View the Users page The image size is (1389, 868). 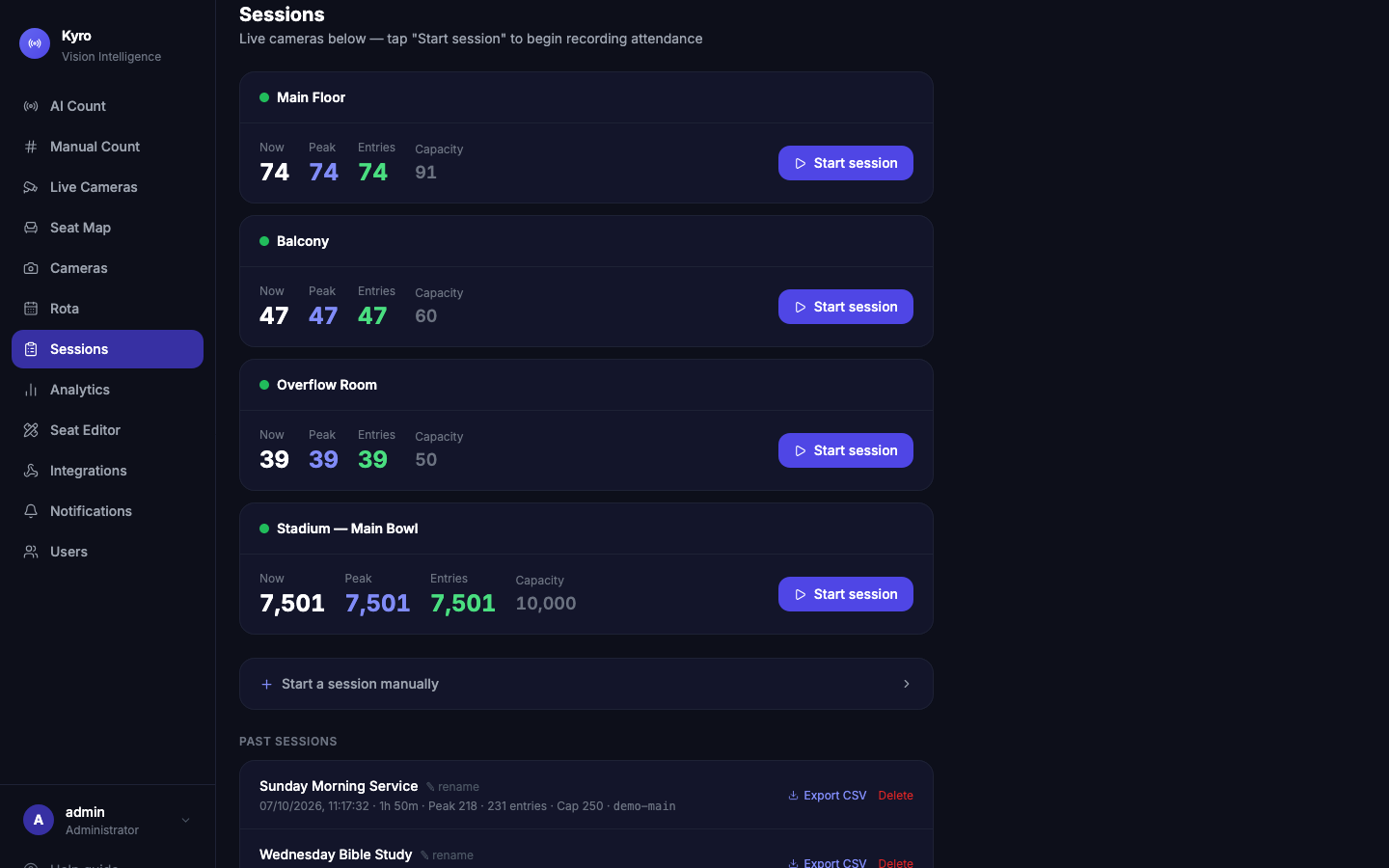coord(107,552)
